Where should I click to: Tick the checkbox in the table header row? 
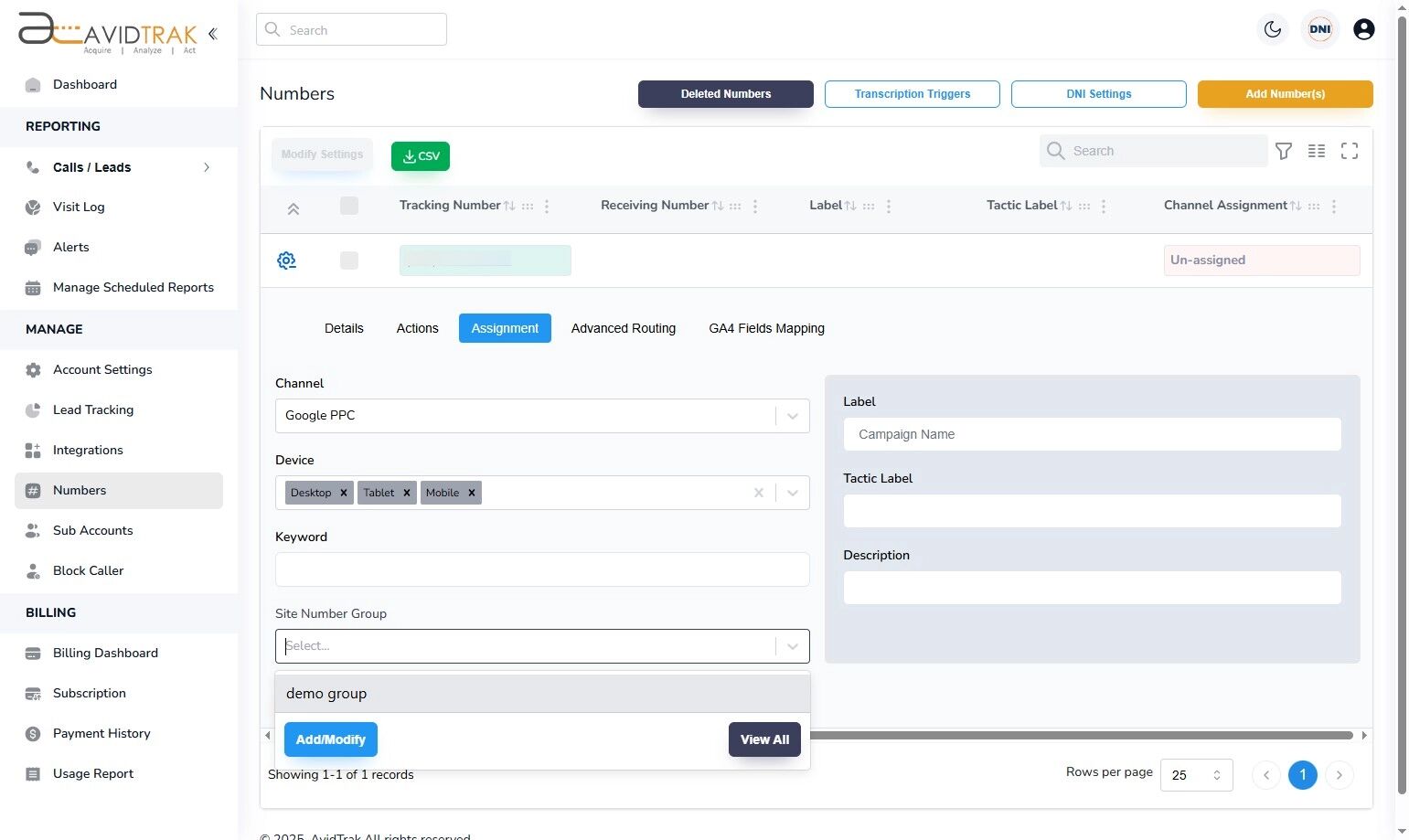click(x=348, y=207)
